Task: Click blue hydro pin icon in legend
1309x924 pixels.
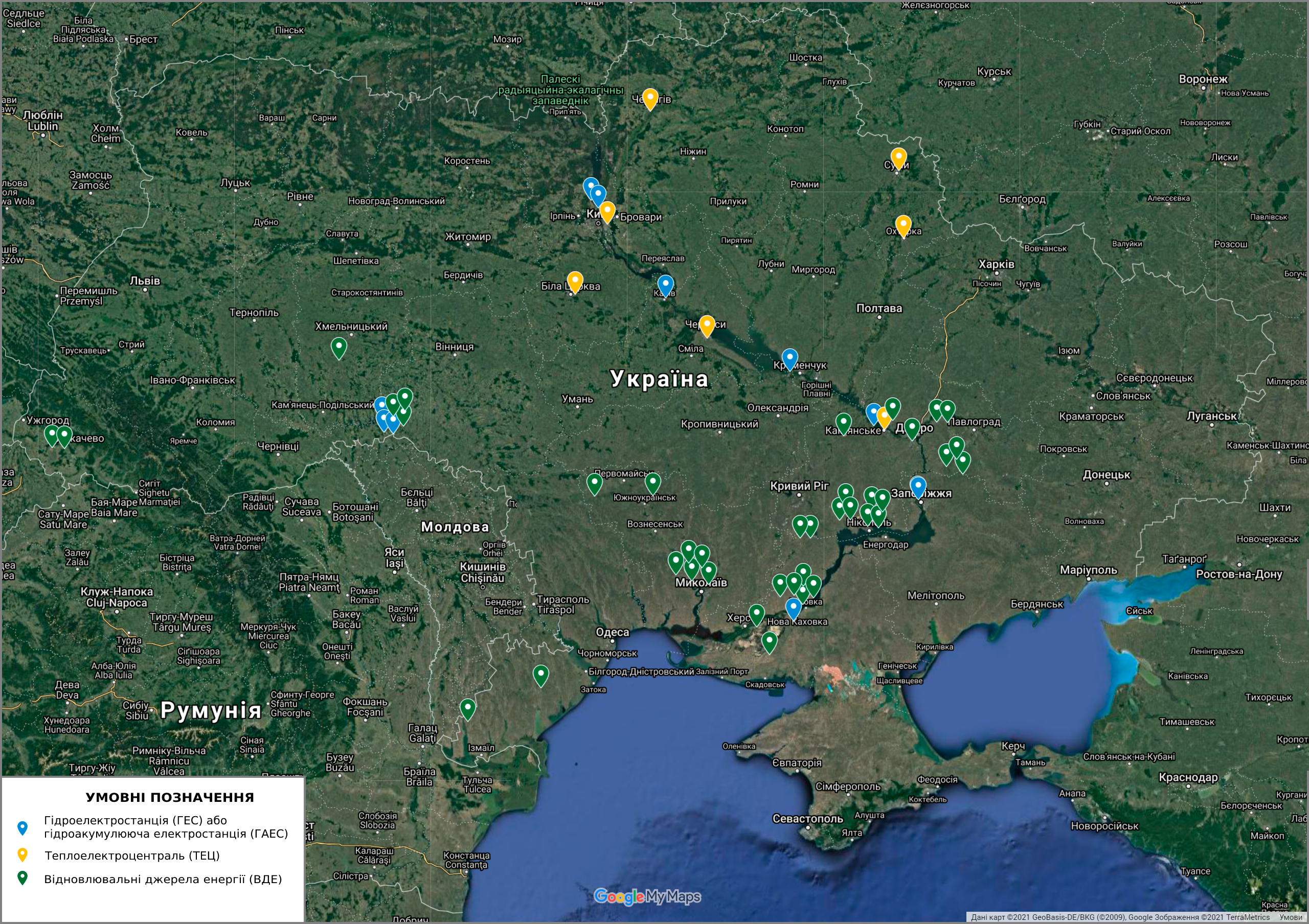Action: 22,828
